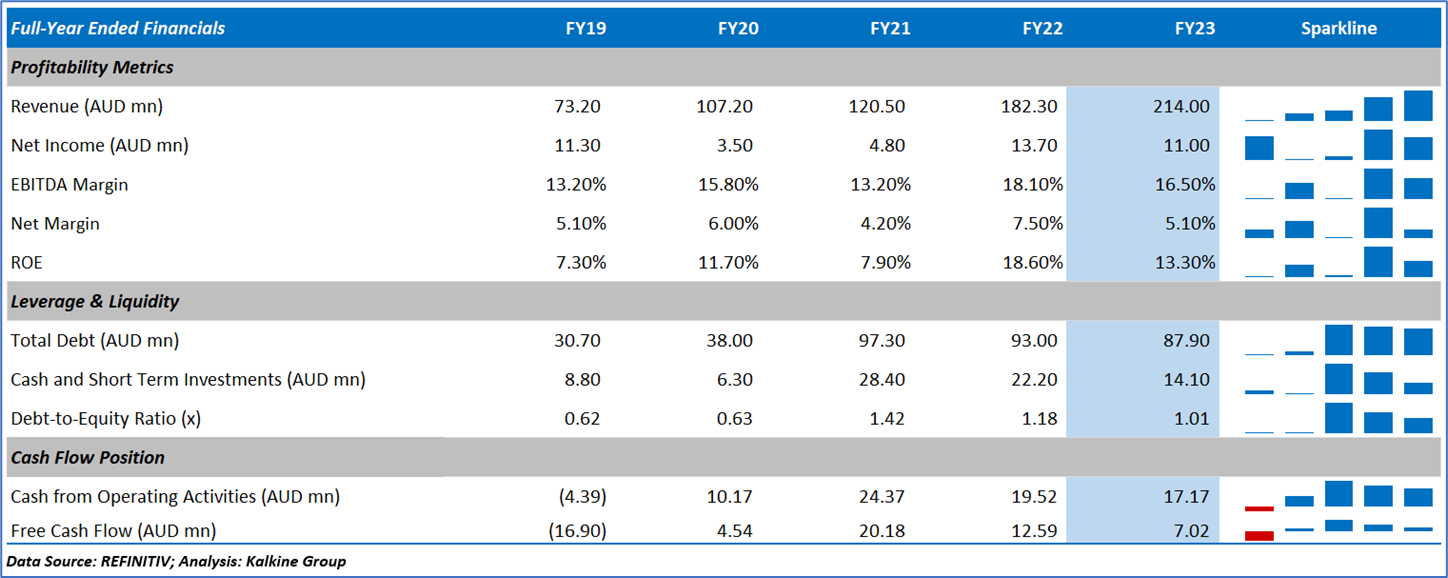This screenshot has width=1448, height=578.
Task: Select the ROE sparkline bars
Action: (1338, 263)
